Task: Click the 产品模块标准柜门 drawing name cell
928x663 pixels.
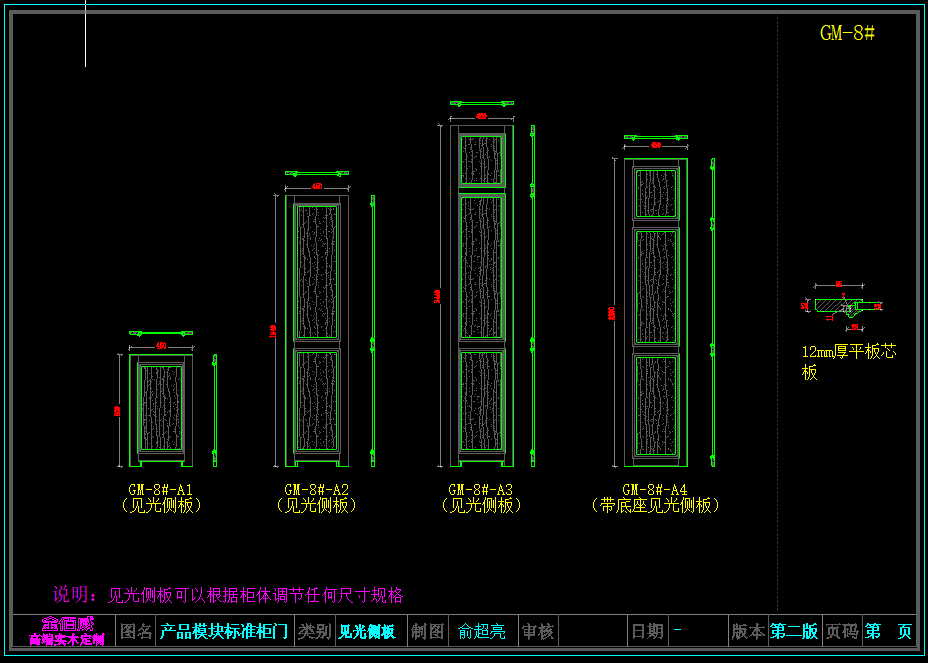Action: [x=224, y=631]
